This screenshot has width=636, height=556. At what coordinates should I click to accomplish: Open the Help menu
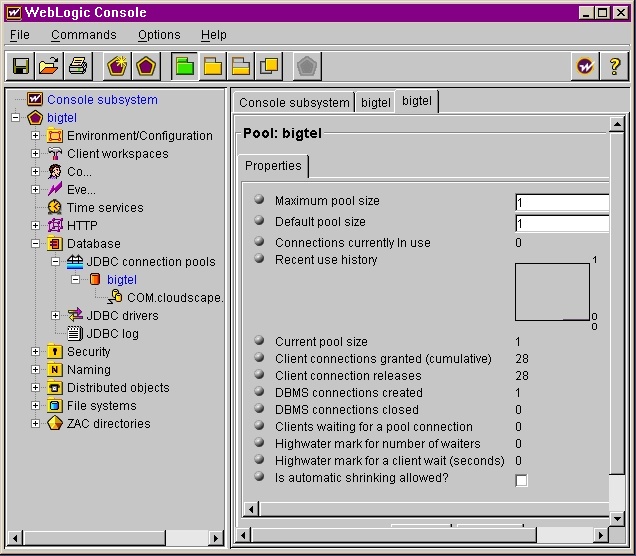(x=214, y=35)
